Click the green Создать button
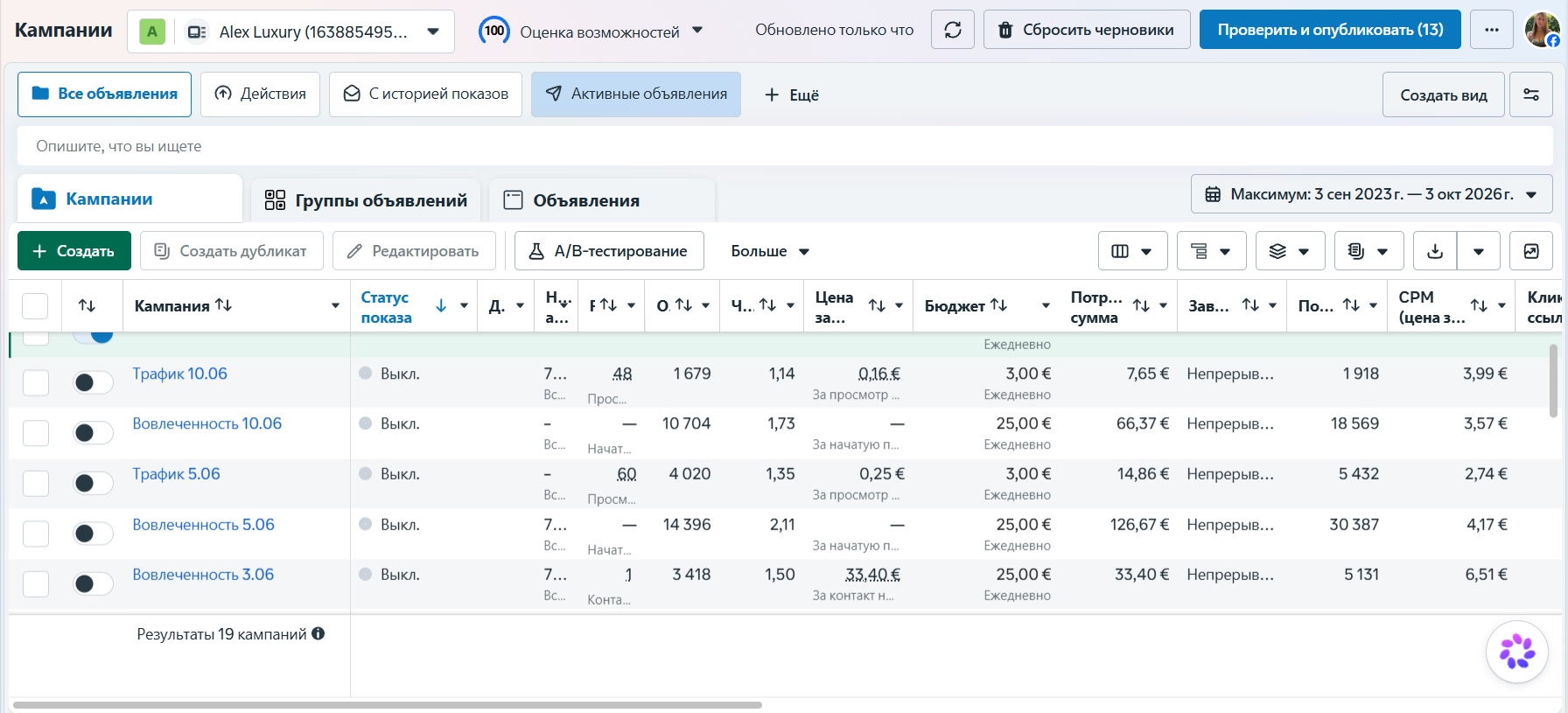This screenshot has height=713, width=1568. (74, 251)
